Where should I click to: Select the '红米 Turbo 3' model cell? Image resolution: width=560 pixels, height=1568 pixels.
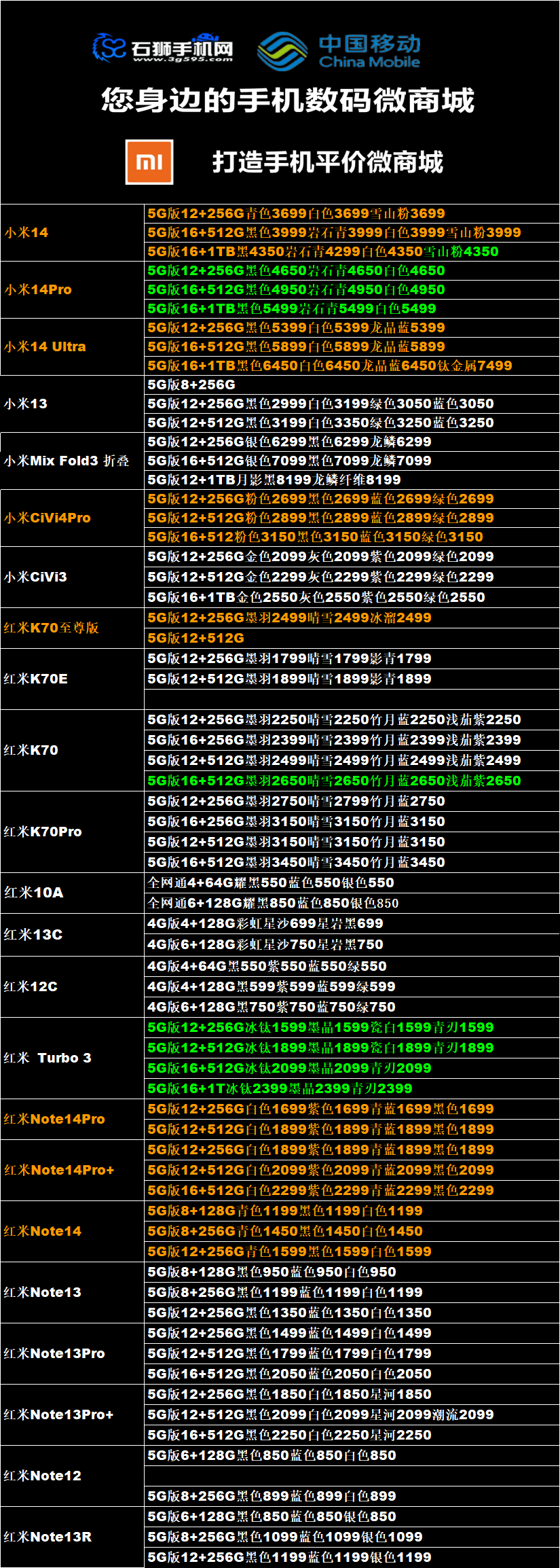72,1058
